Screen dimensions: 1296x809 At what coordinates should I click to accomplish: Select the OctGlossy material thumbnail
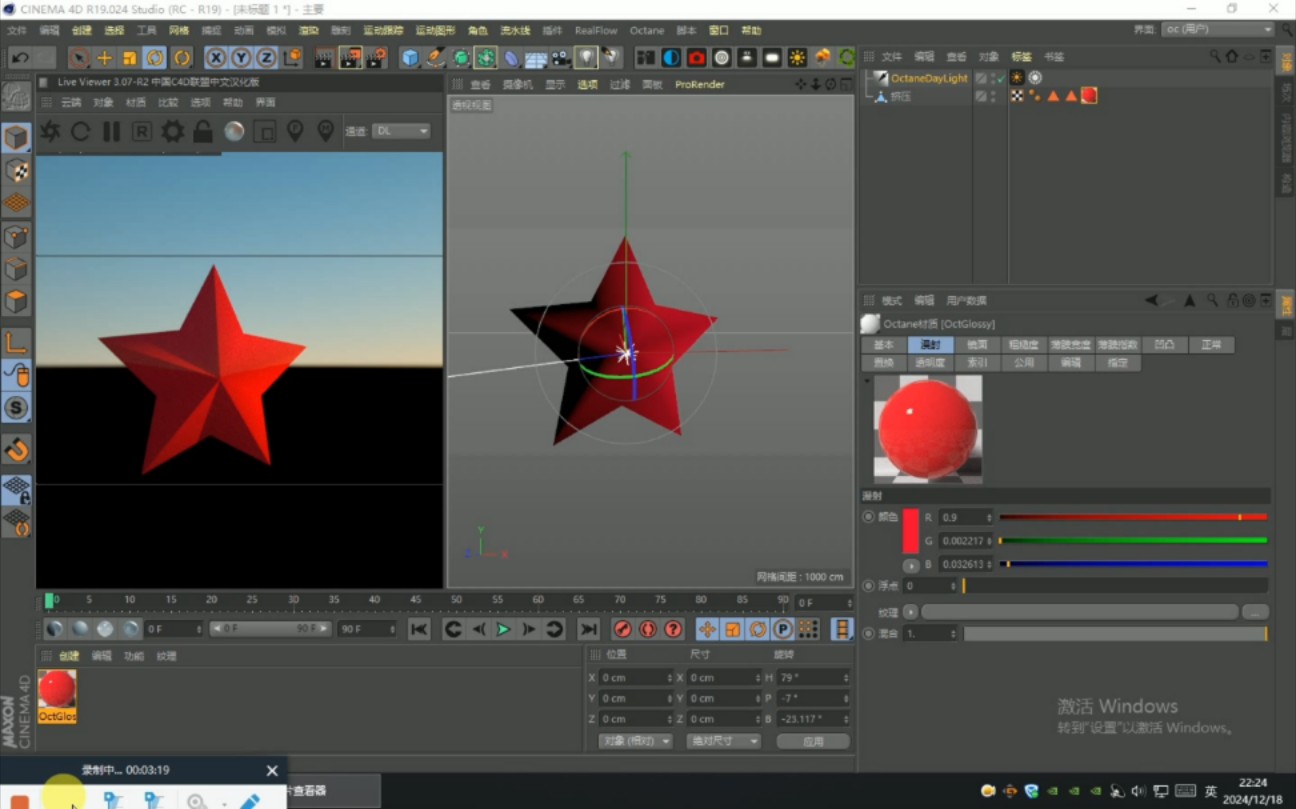57,690
